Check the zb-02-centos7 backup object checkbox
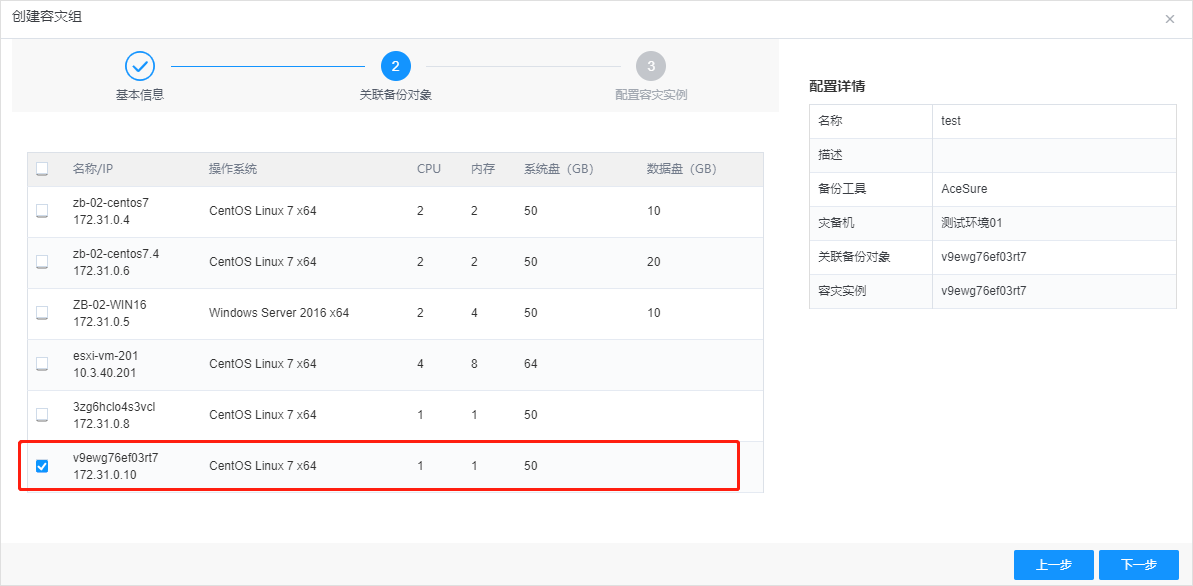This screenshot has width=1193, height=586. point(42,211)
